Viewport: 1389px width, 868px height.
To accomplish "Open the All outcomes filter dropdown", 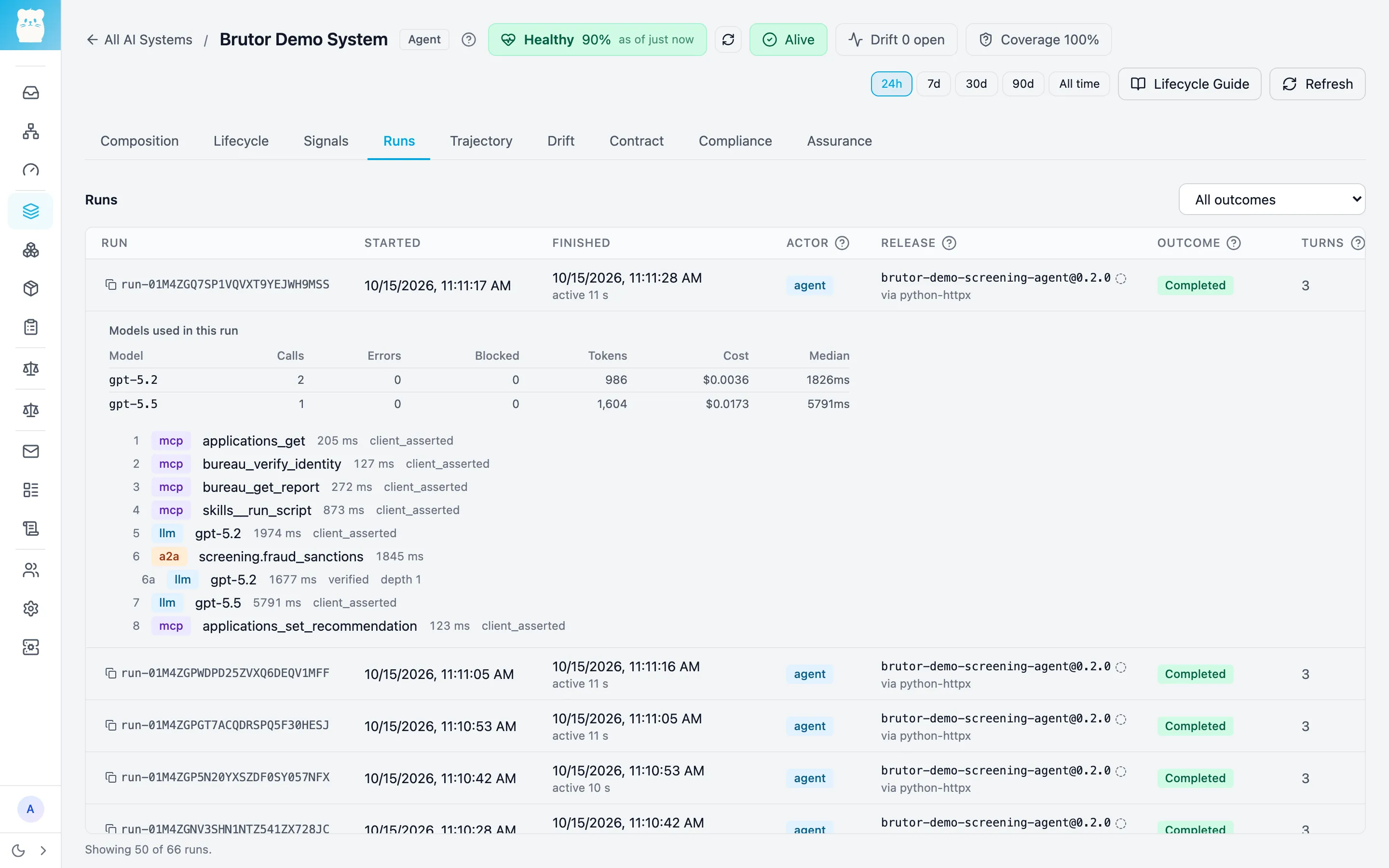I will 1271,199.
